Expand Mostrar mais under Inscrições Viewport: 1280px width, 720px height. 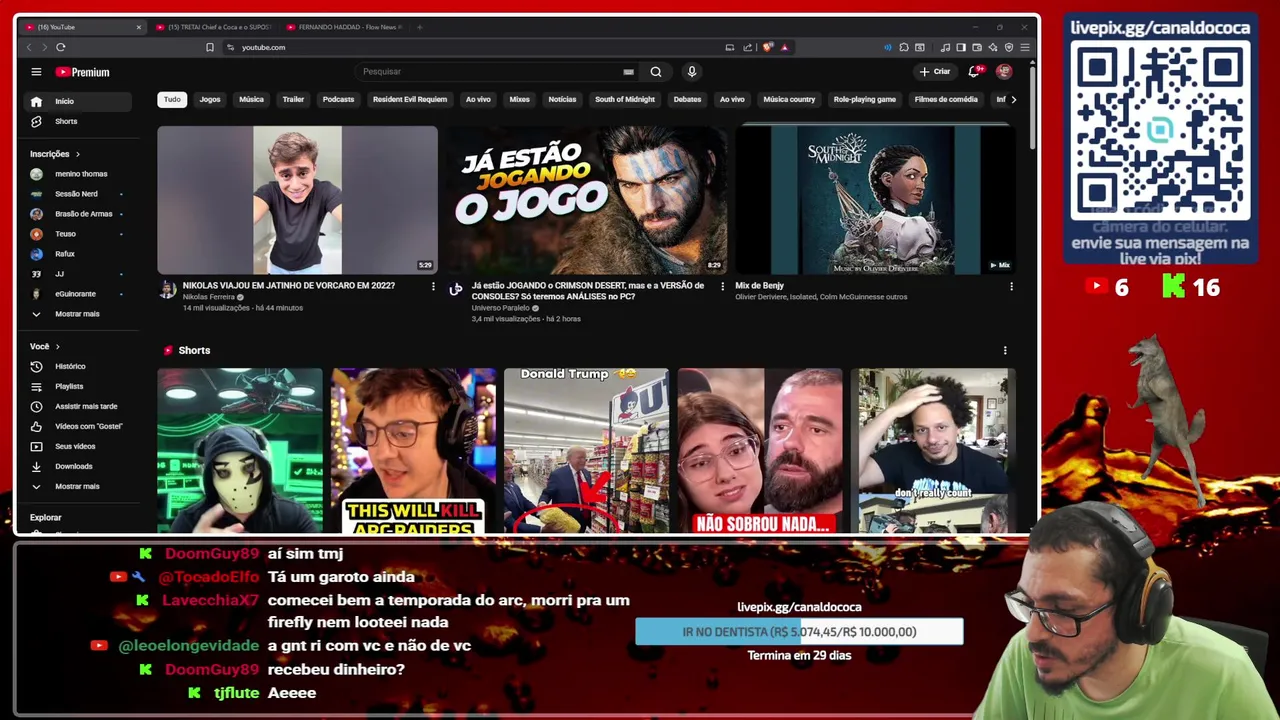click(x=78, y=314)
